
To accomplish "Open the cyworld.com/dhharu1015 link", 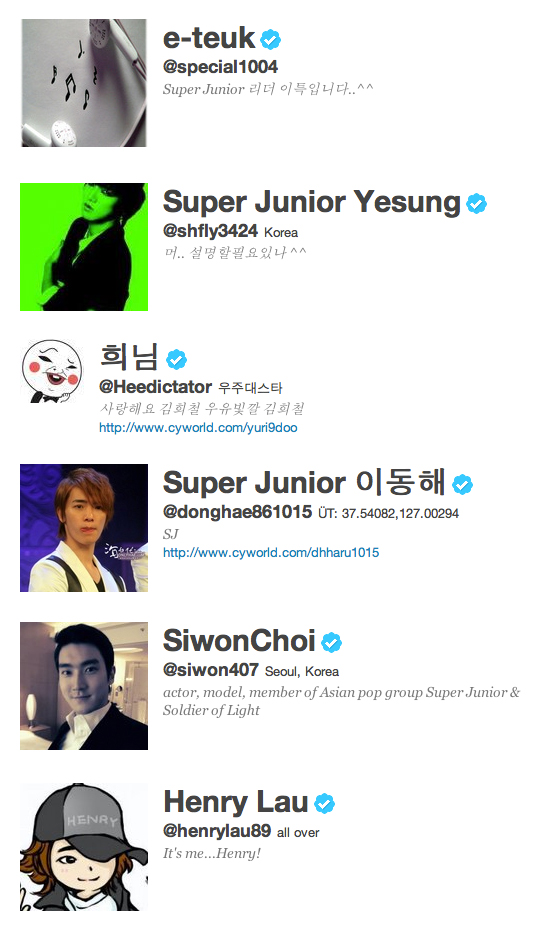I will click(271, 553).
